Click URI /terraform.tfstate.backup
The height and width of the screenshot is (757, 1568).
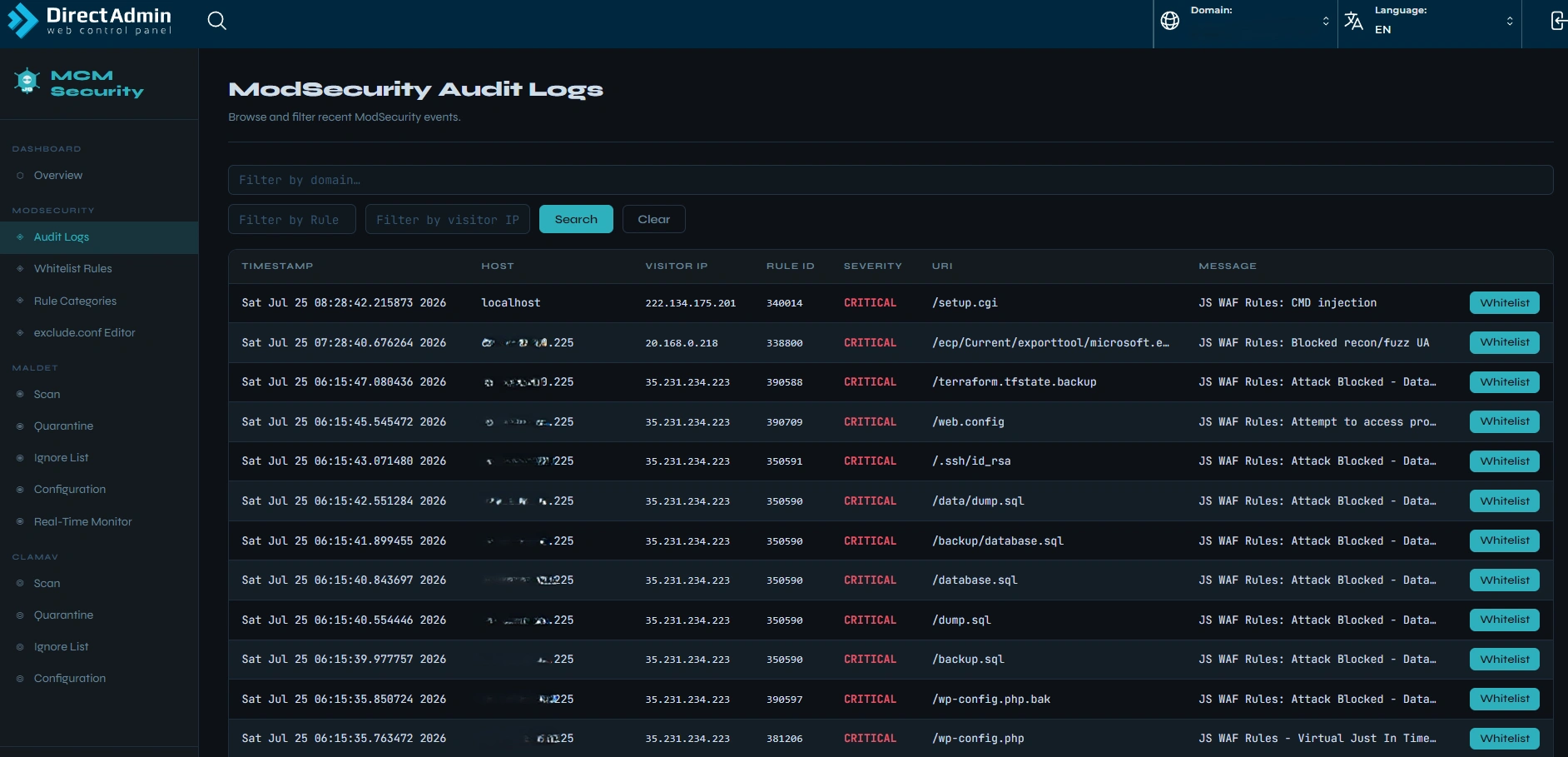(1015, 382)
